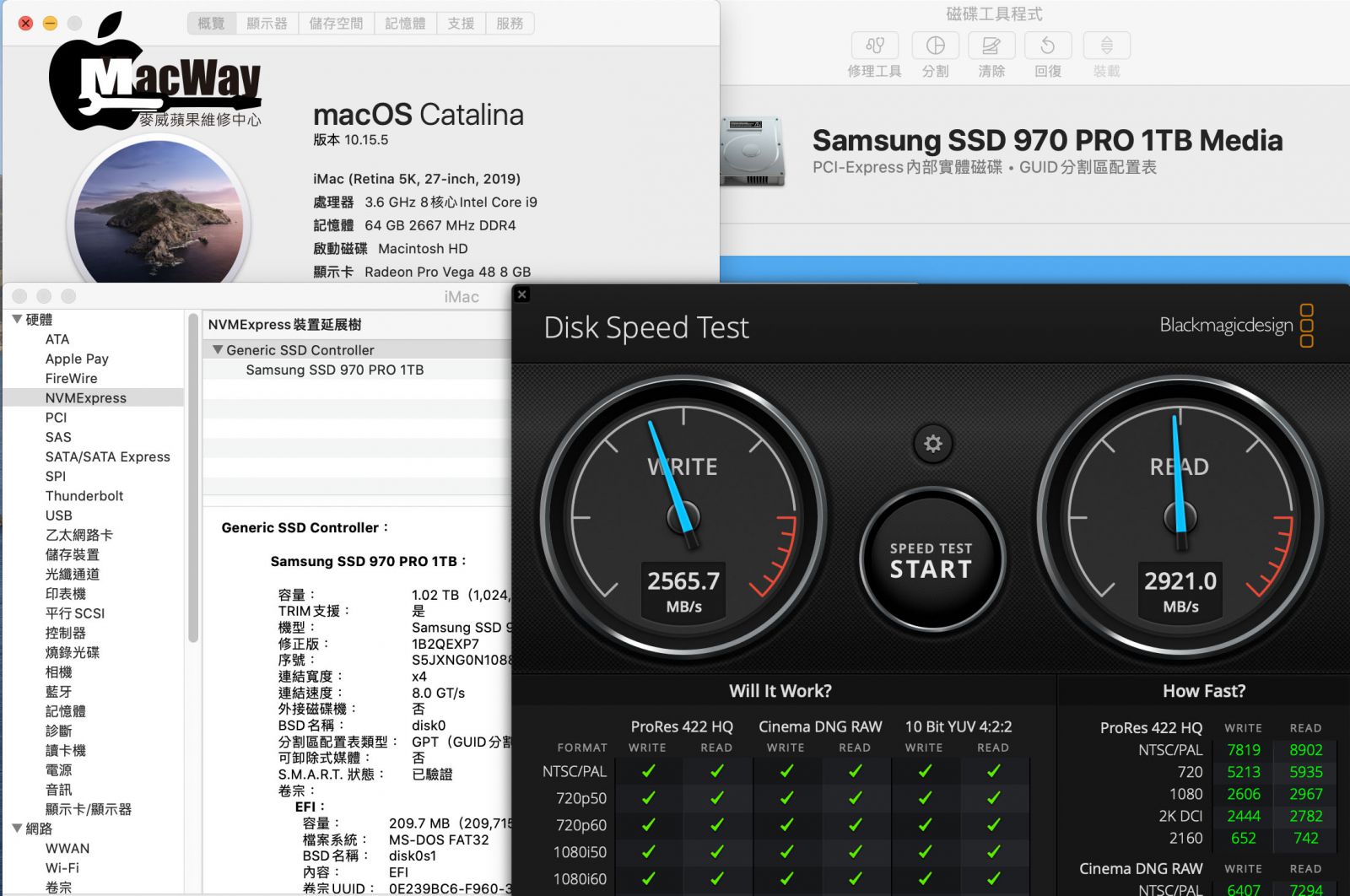The height and width of the screenshot is (896, 1350).
Task: Select 印表機 in the sidebar
Action: coord(65,593)
